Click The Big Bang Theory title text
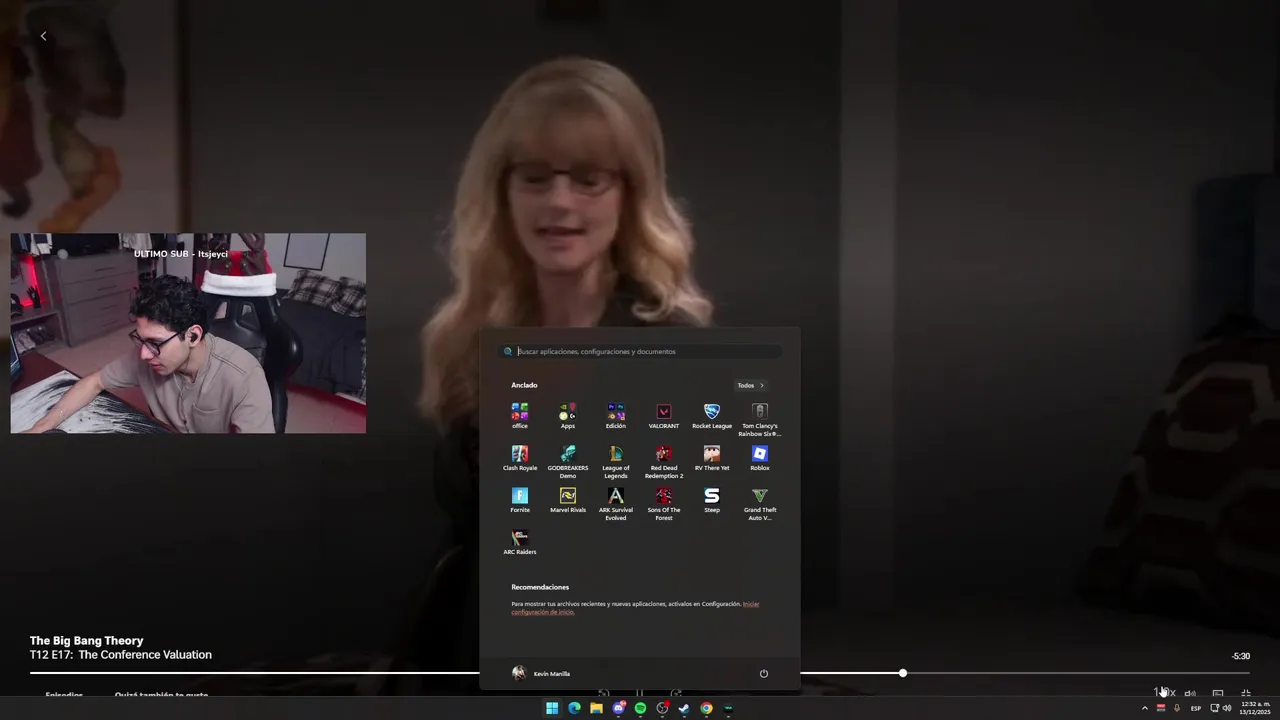1280x720 pixels. click(86, 641)
